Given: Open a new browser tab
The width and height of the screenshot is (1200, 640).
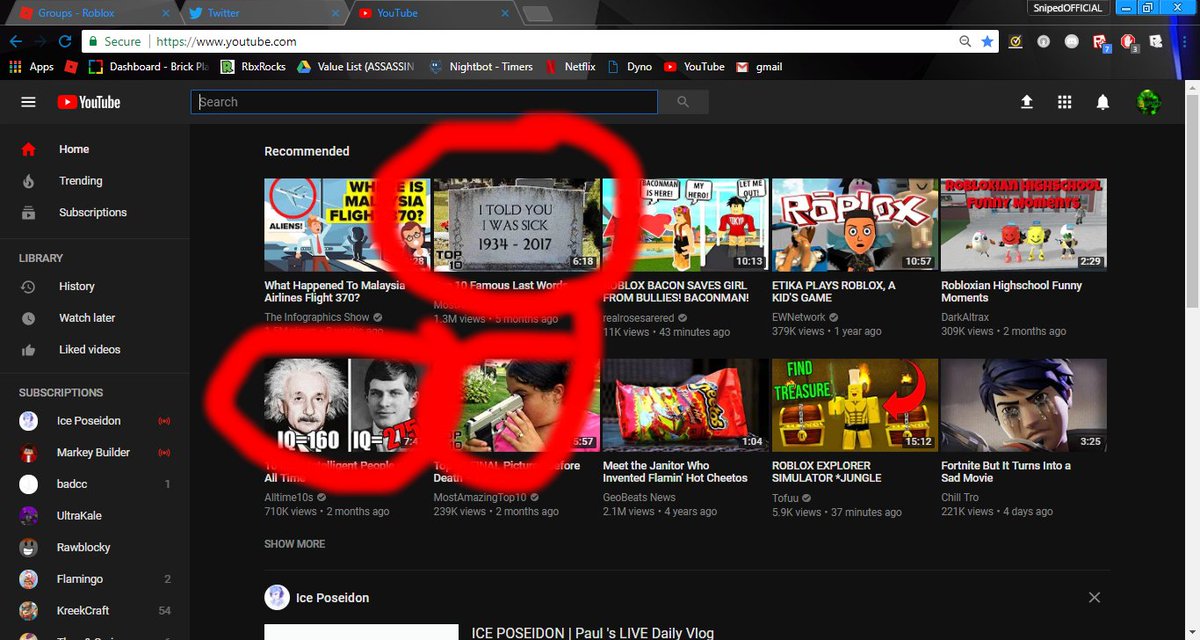Looking at the screenshot, I should (x=538, y=13).
